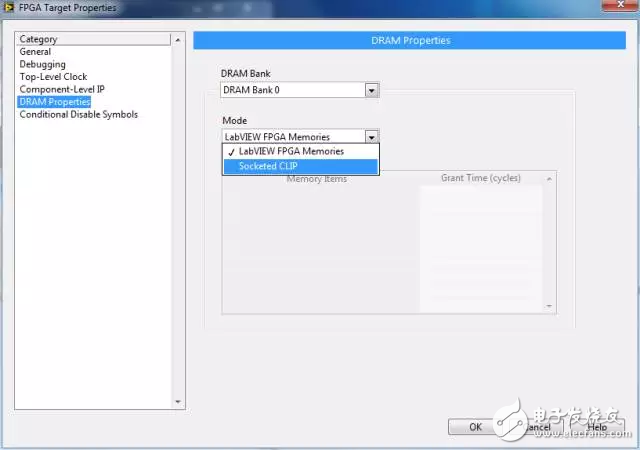Image resolution: width=640 pixels, height=450 pixels.
Task: Click the memory table scroll-down arrow
Action: point(549,306)
